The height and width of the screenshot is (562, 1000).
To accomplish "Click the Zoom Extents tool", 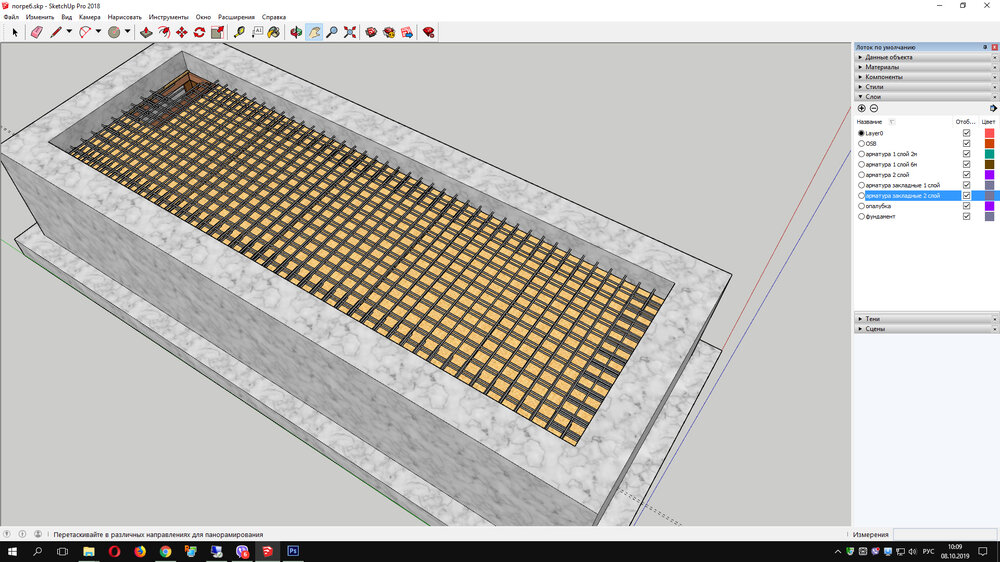I will tap(350, 32).
